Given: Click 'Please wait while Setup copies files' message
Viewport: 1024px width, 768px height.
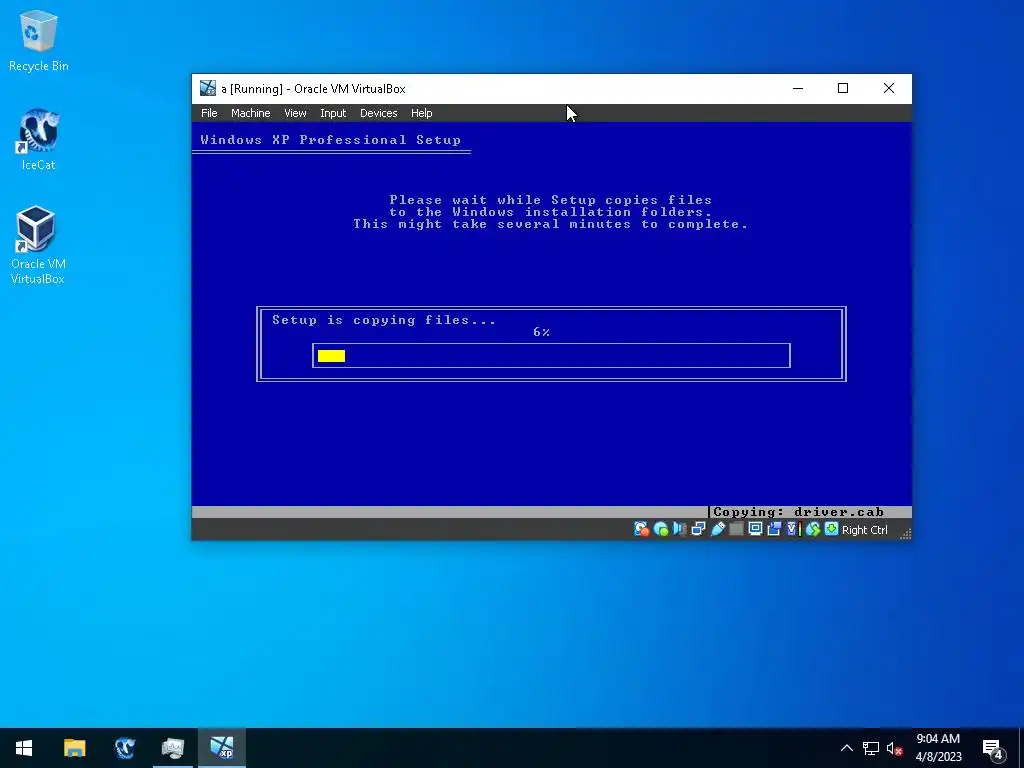Looking at the screenshot, I should pos(551,200).
